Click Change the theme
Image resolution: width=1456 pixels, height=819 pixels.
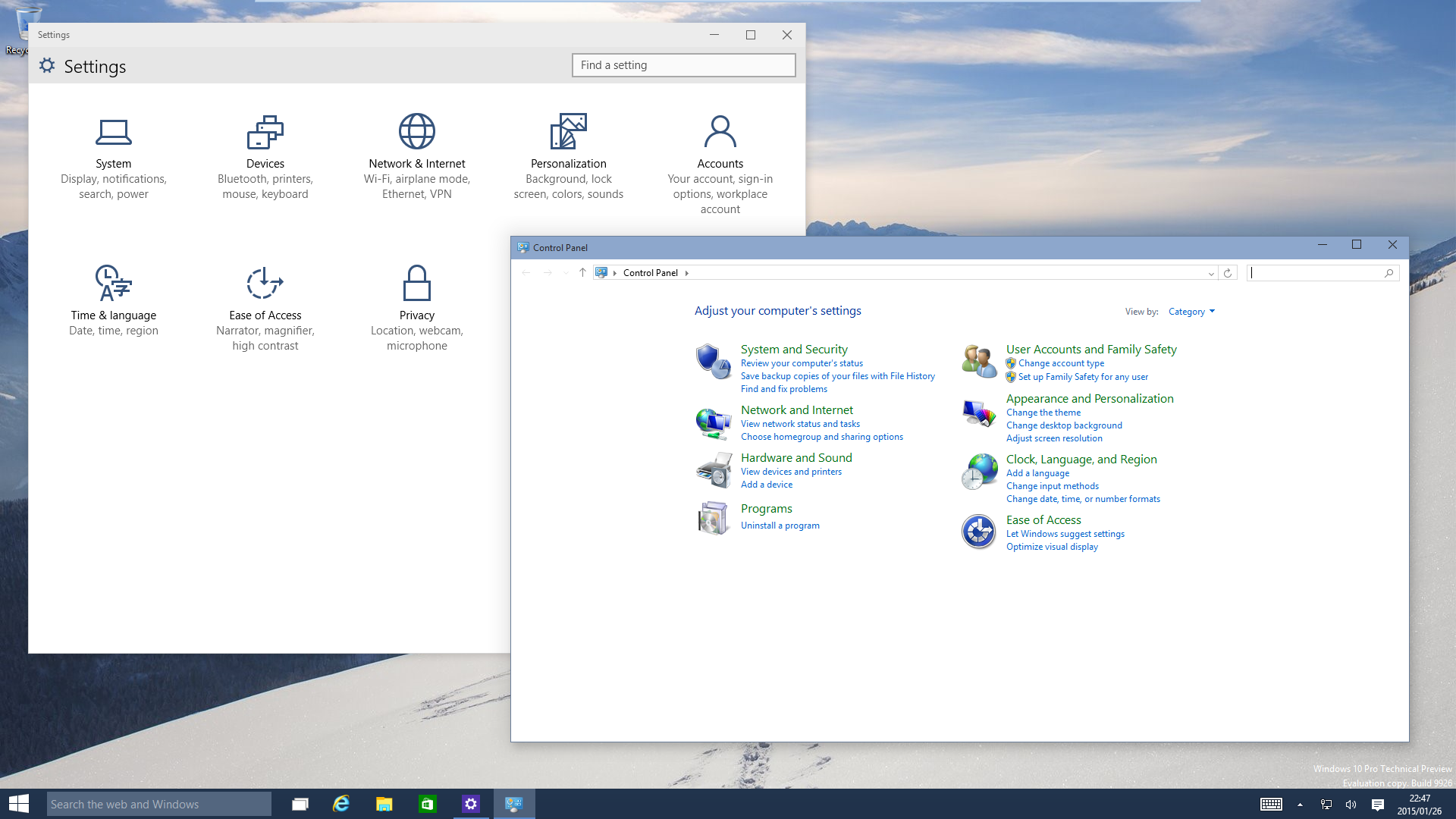point(1043,413)
